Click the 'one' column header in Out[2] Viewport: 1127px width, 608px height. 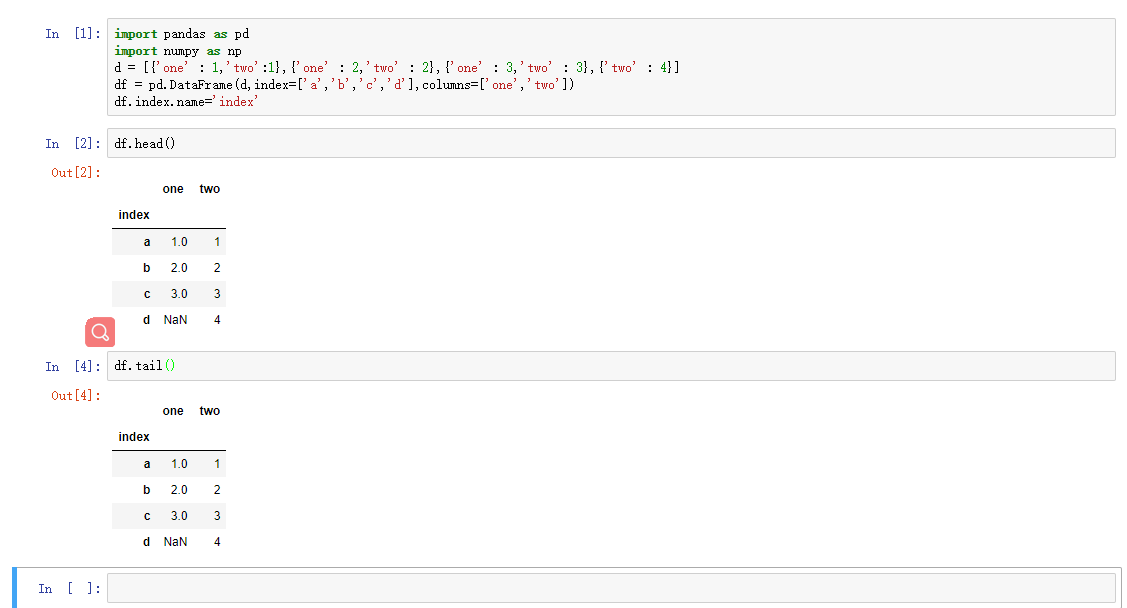point(173,189)
